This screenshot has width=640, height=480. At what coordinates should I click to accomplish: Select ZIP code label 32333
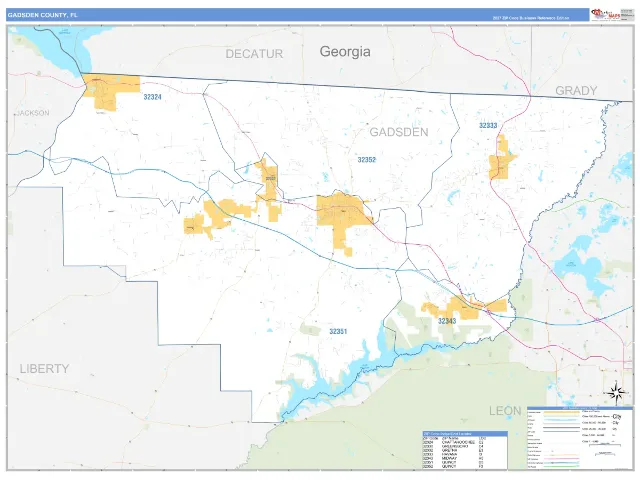(x=488, y=126)
